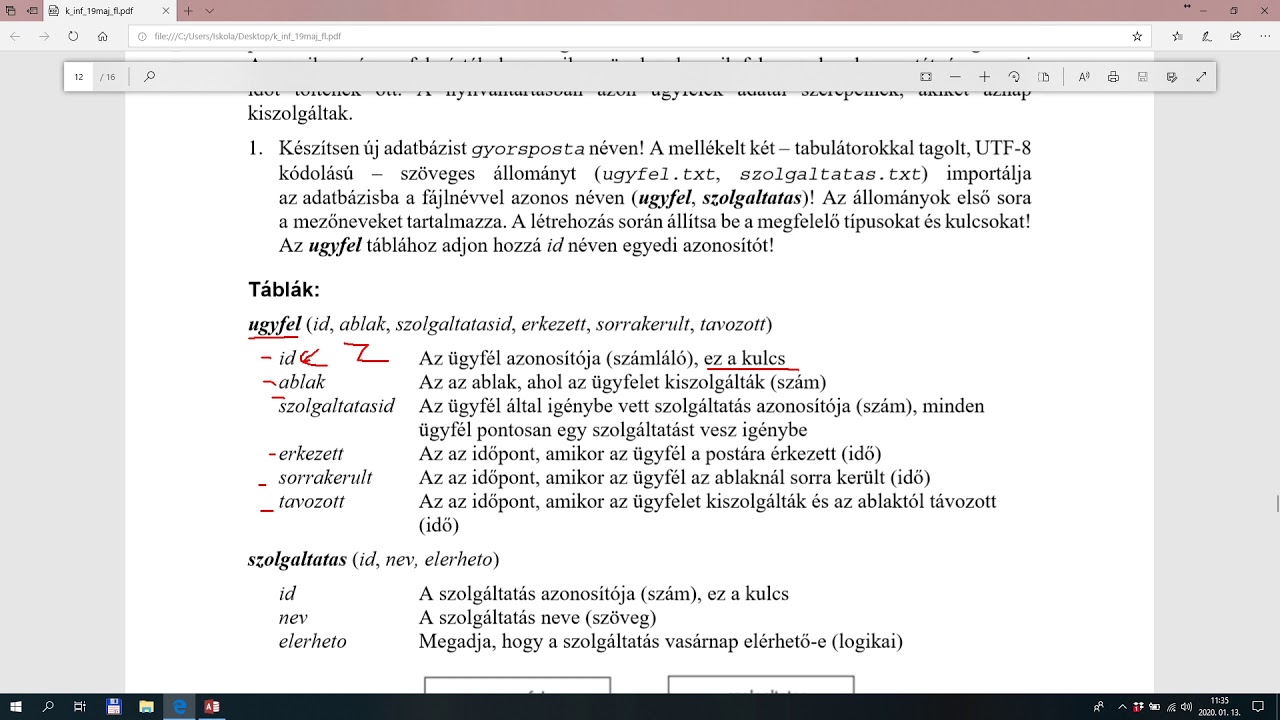
Task: Go back to previous page
Action: click(16, 36)
